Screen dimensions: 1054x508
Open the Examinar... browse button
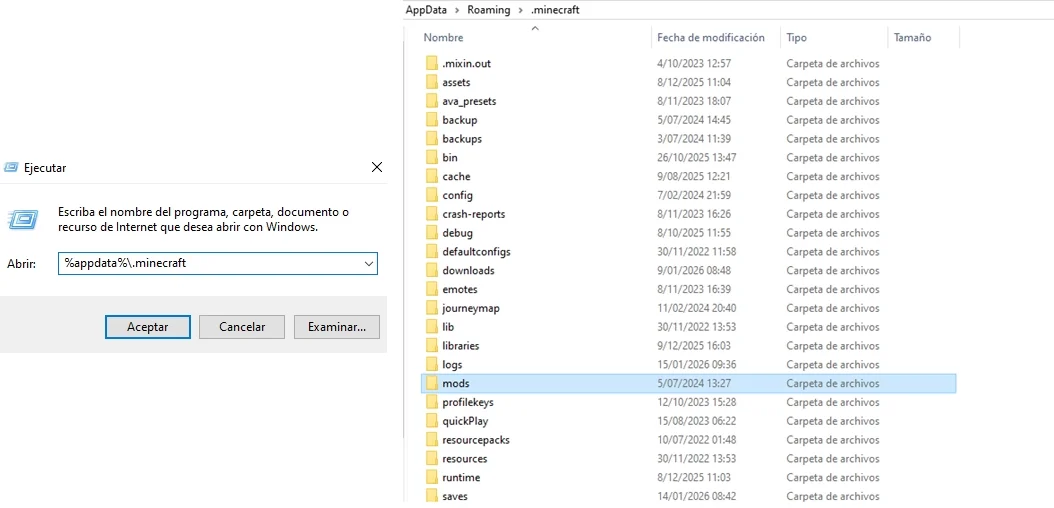coord(337,327)
